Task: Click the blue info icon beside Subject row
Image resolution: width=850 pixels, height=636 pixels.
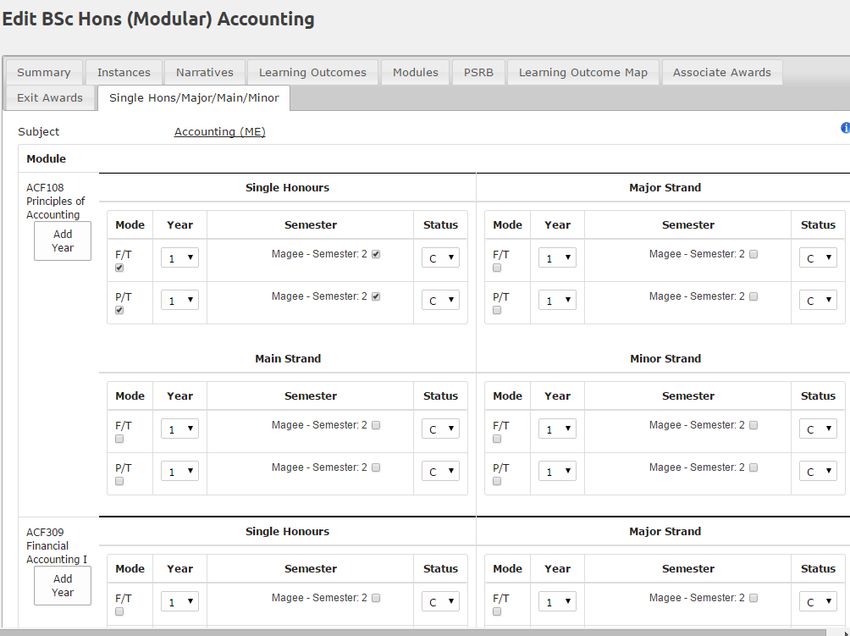Action: [845, 128]
